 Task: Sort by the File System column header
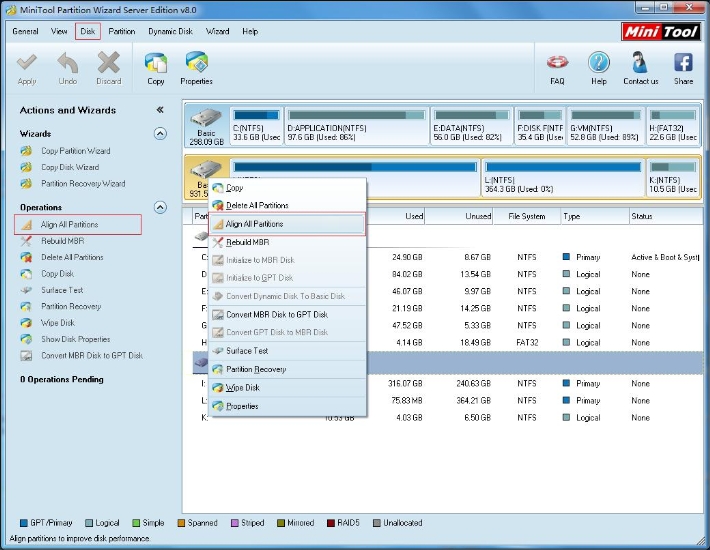pos(526,216)
